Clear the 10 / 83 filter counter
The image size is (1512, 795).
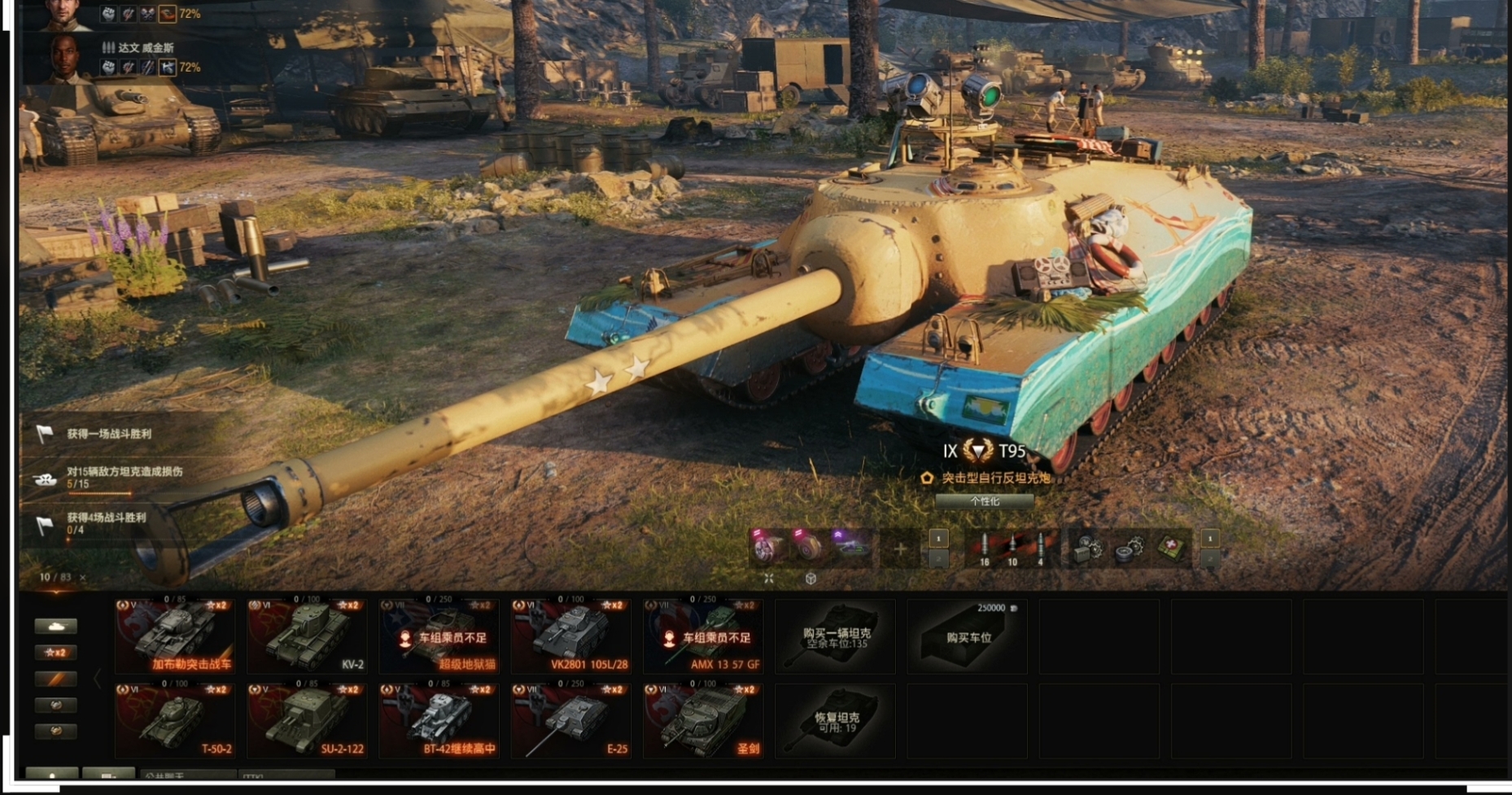pos(83,578)
